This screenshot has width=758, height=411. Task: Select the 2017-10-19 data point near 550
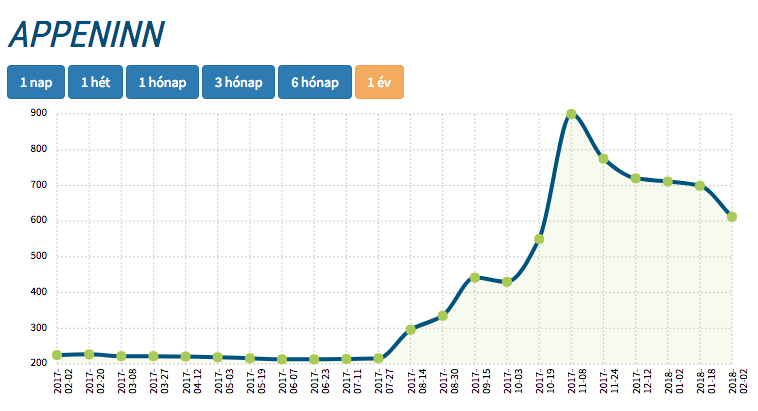point(539,239)
